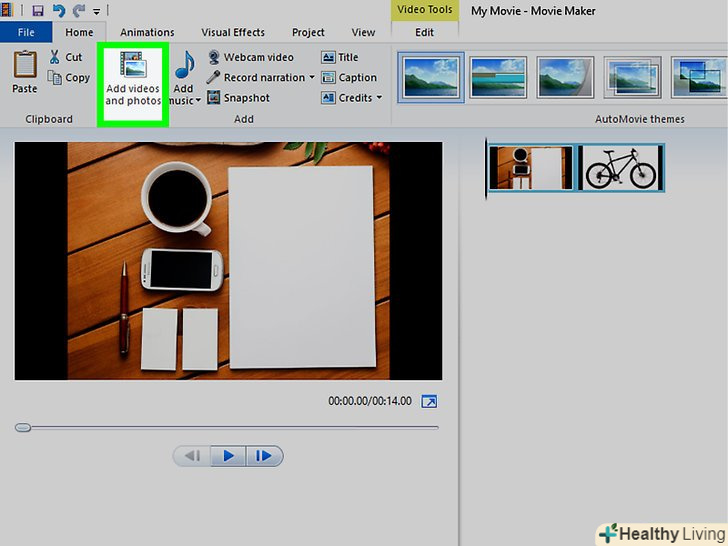This screenshot has width=728, height=546.
Task: Insert a Caption on the clip
Action: (348, 78)
